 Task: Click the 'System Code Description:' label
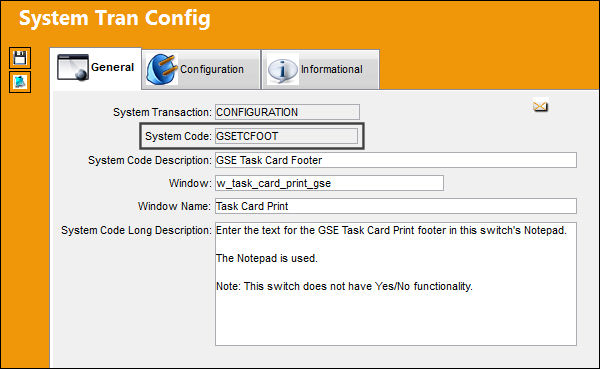point(150,160)
